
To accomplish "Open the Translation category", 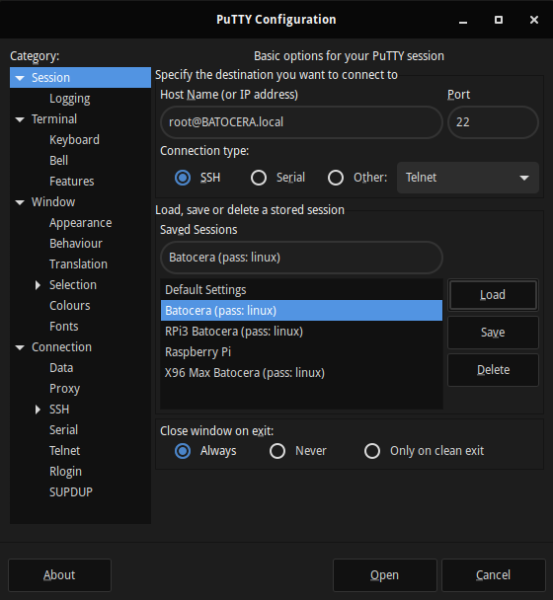I will tap(78, 264).
